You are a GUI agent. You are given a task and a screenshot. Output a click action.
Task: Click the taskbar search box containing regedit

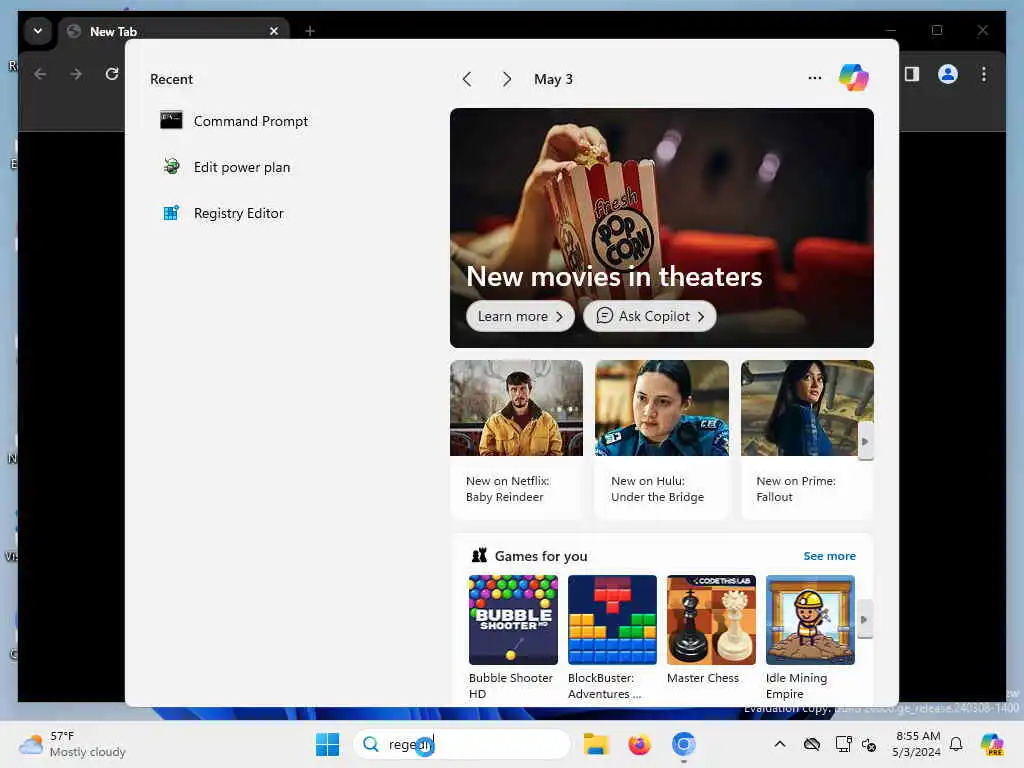point(462,744)
